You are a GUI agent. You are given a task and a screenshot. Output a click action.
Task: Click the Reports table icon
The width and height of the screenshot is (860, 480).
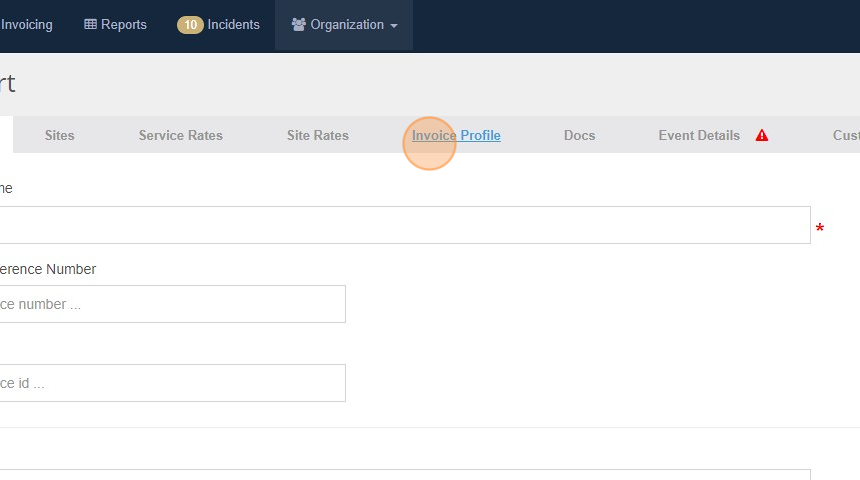point(90,24)
